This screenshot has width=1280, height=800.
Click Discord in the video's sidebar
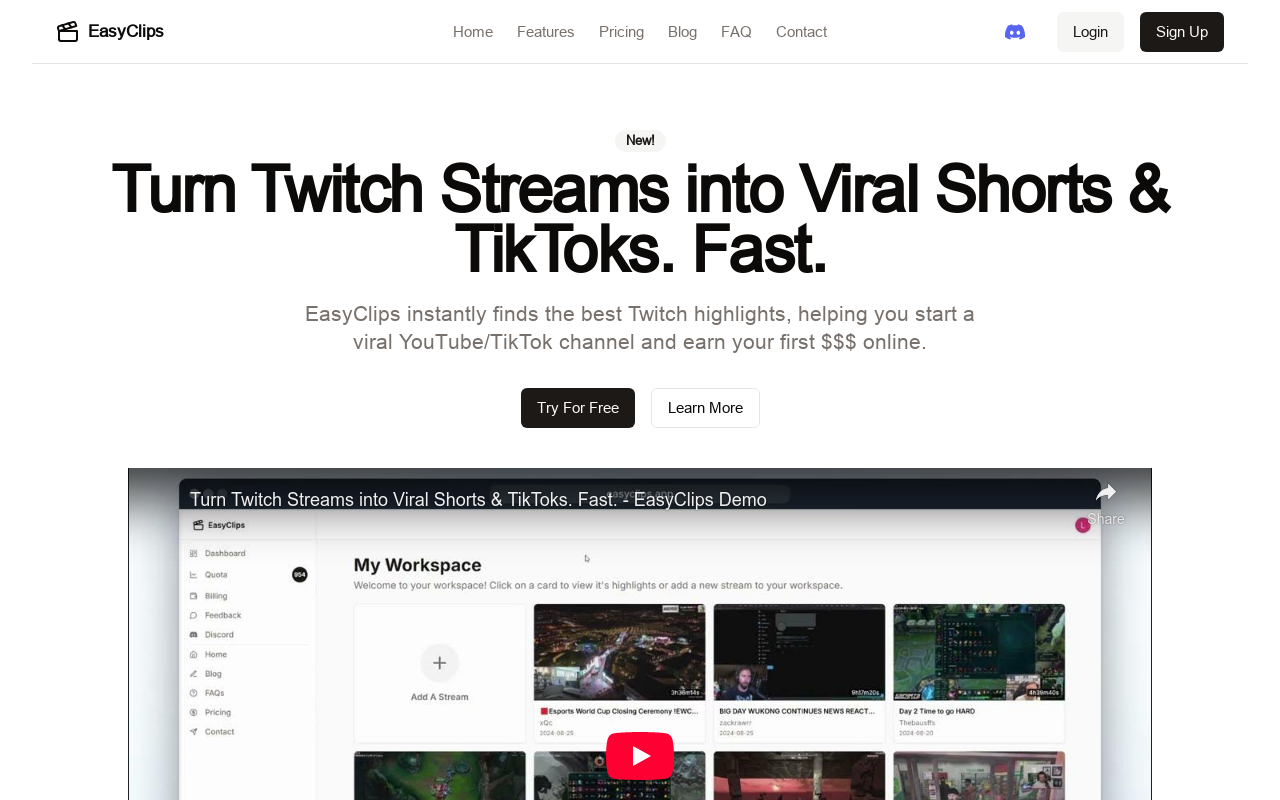click(219, 635)
